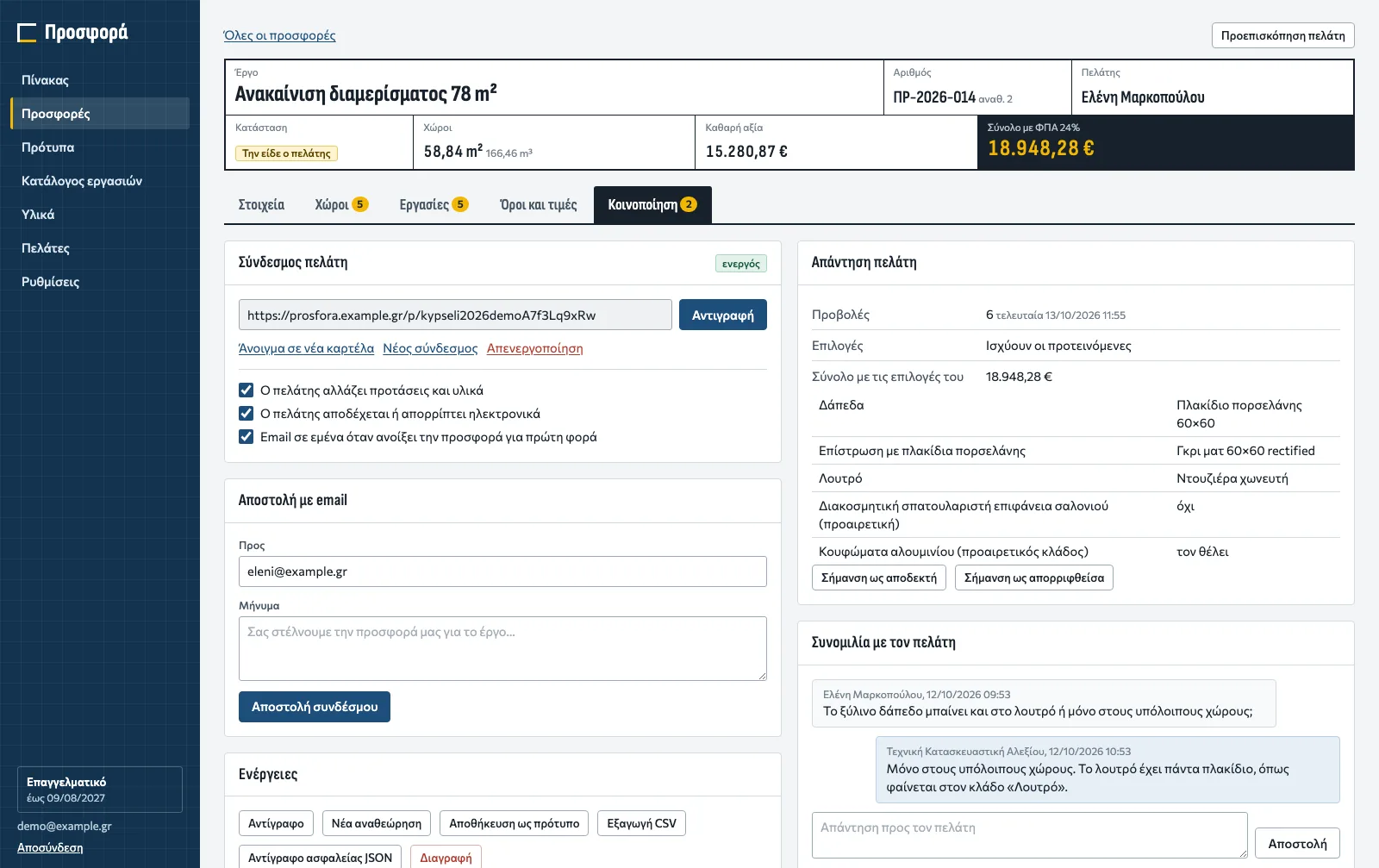The height and width of the screenshot is (868, 1379).
Task: Click the Προσφορά logo icon
Action: click(27, 33)
